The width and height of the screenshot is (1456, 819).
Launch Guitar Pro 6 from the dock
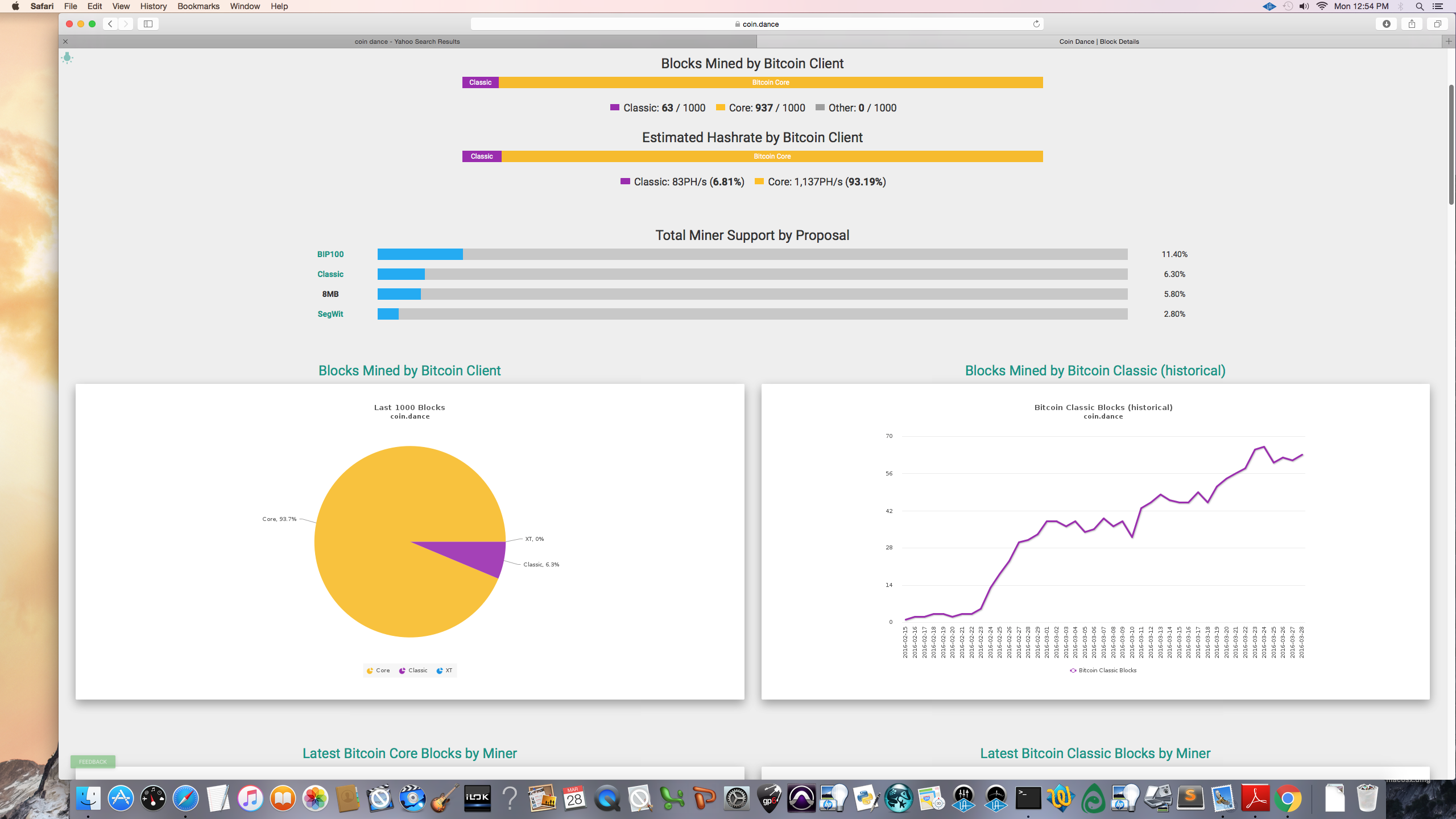pyautogui.click(x=769, y=799)
